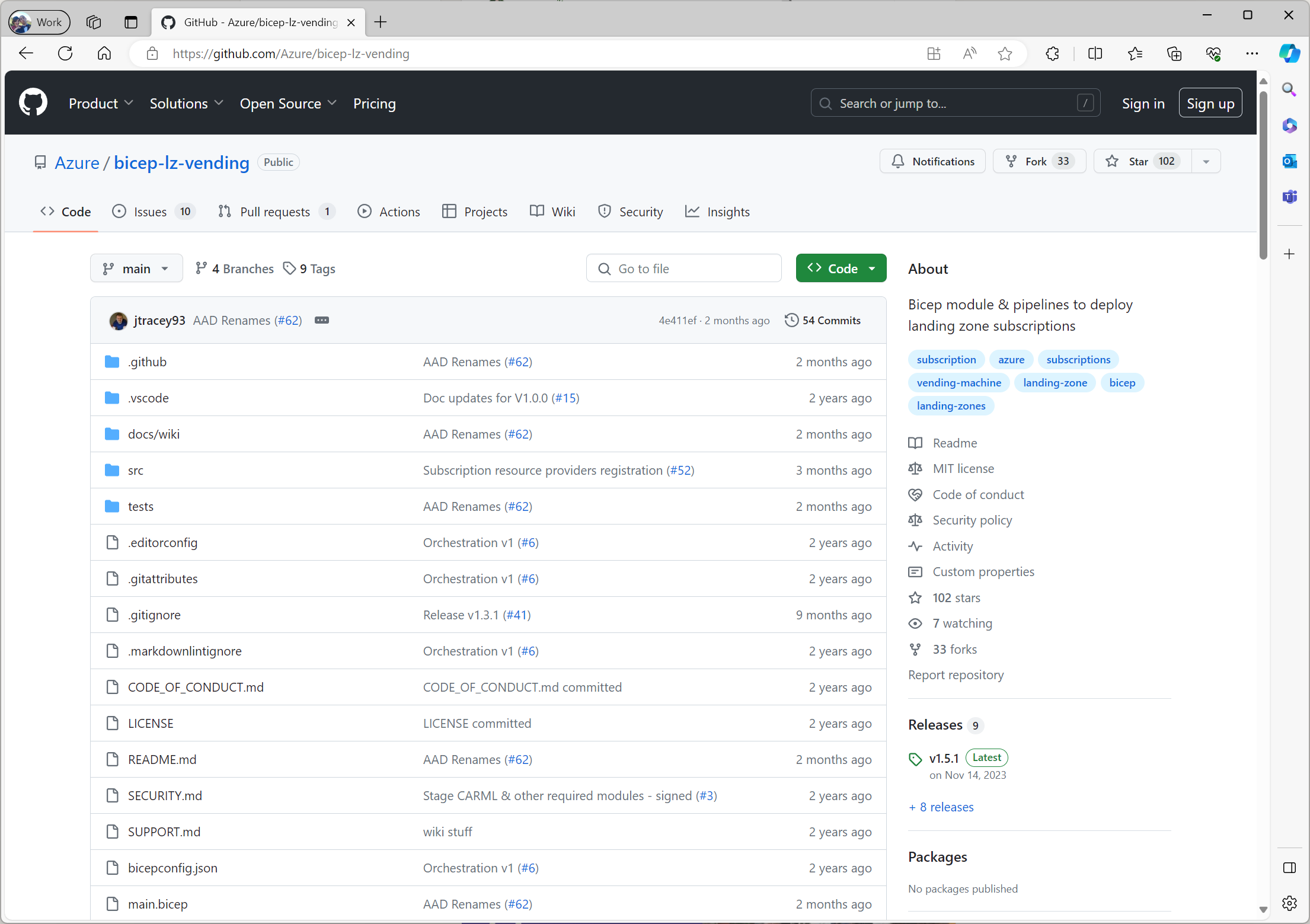Reload the page with the refresh icon

click(x=65, y=53)
